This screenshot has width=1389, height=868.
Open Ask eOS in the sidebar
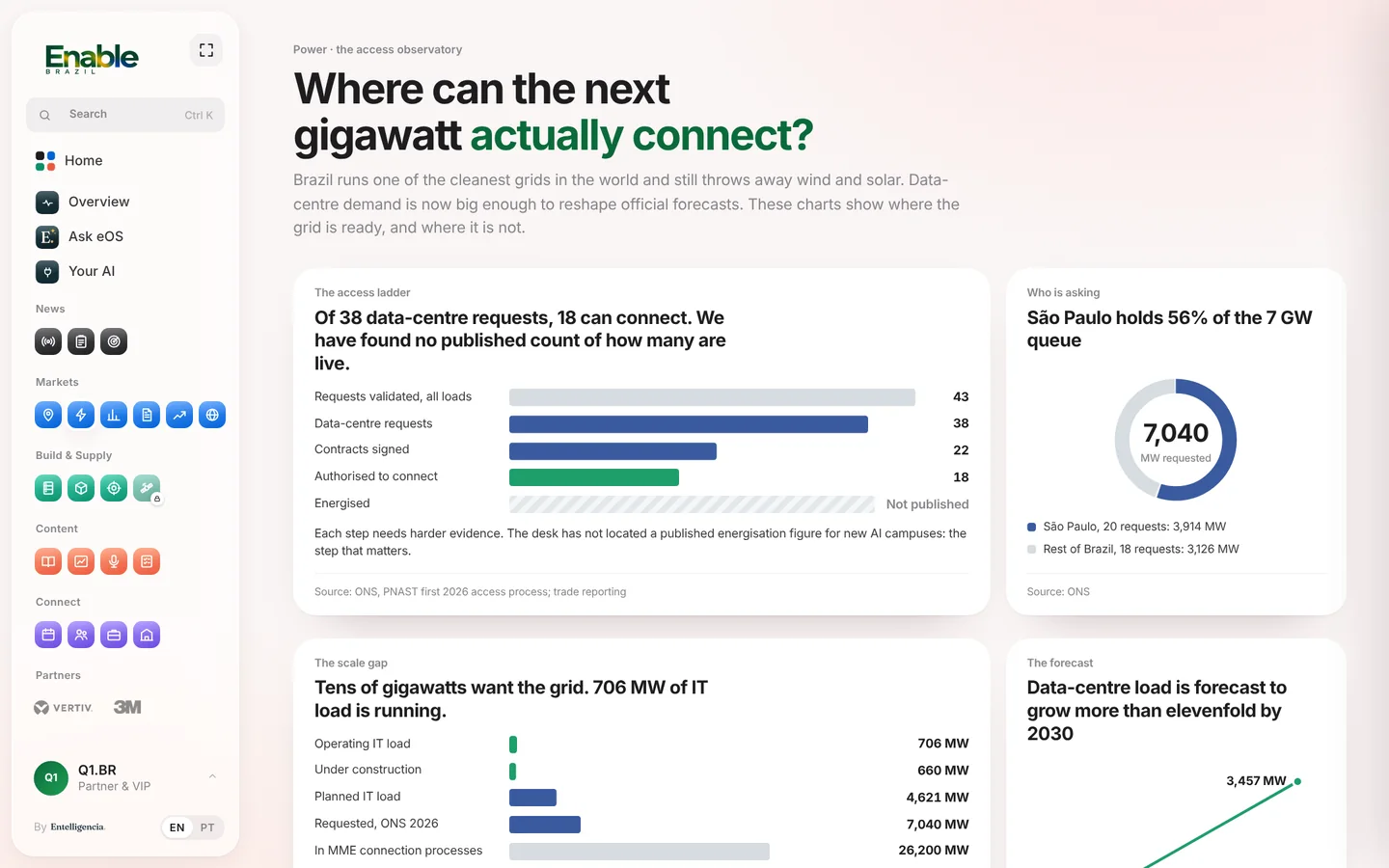[x=125, y=236]
